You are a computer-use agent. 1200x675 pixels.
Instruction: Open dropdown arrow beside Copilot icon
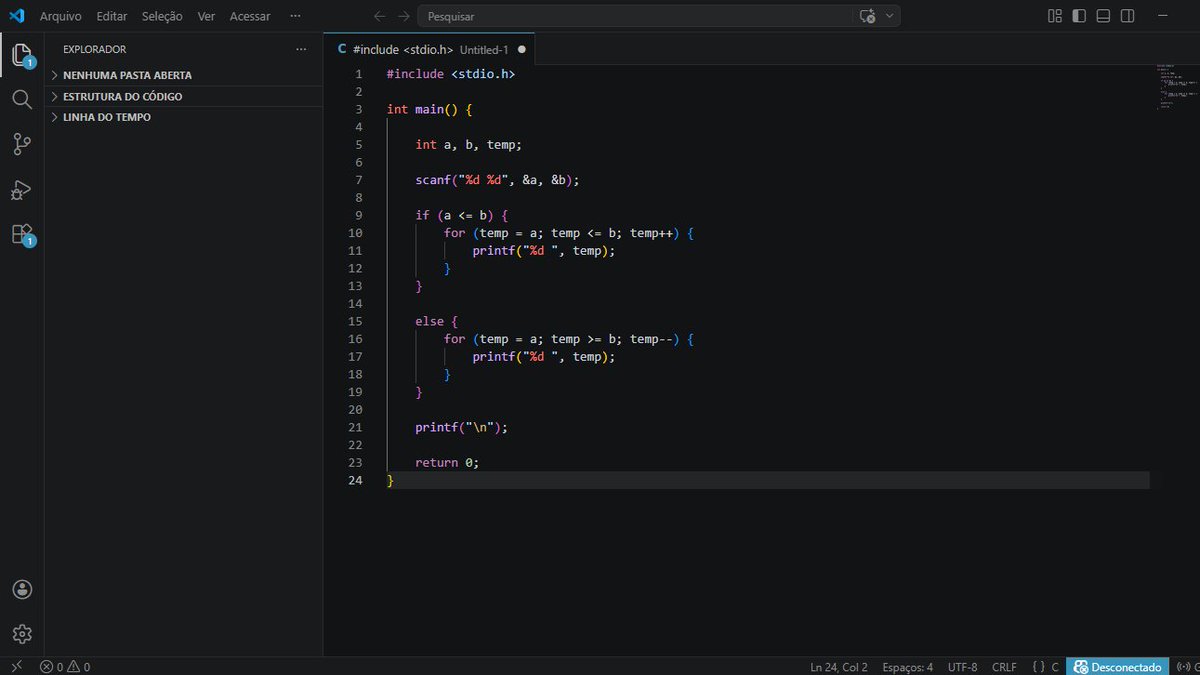pos(889,16)
